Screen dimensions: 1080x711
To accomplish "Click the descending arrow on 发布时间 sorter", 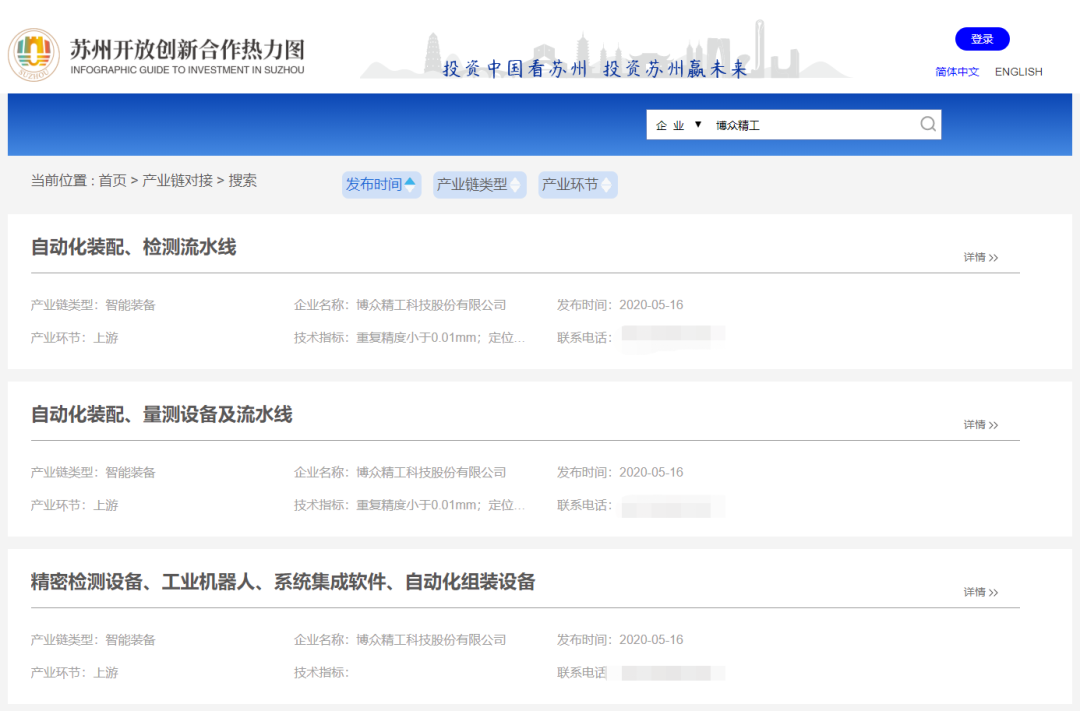I will [409, 189].
